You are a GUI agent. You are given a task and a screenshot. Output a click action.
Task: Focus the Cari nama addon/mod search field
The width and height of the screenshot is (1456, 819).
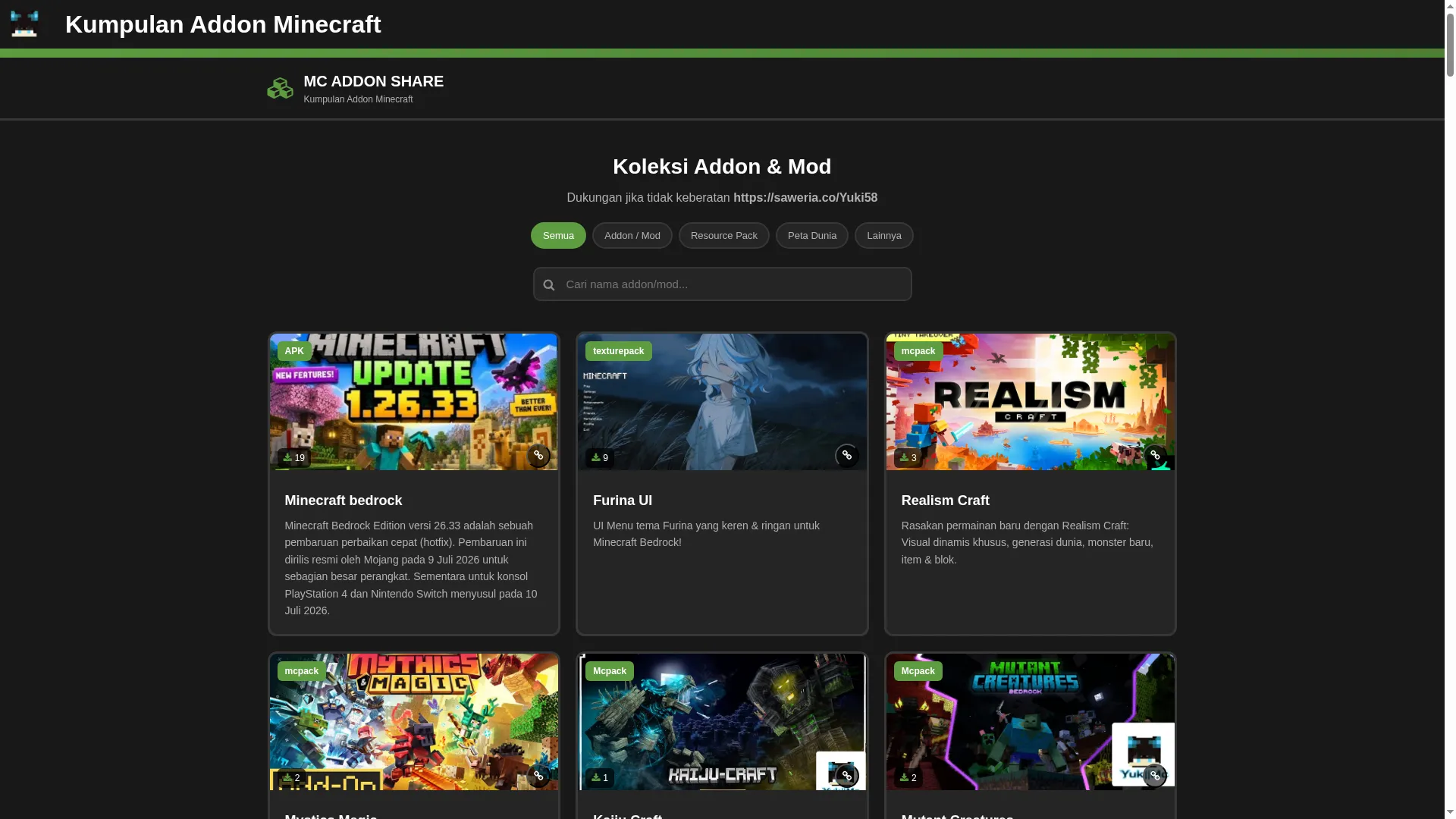point(723,284)
